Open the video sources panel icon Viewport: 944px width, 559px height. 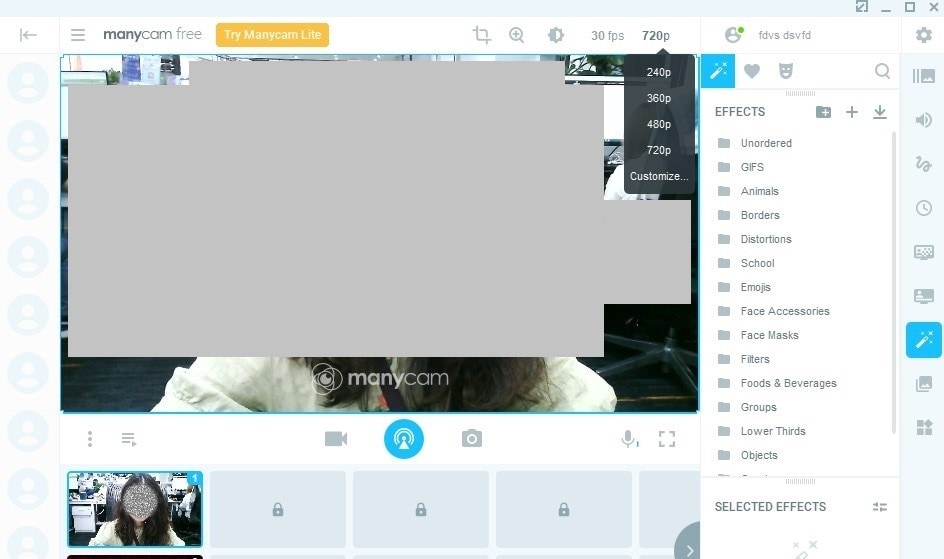(x=924, y=76)
